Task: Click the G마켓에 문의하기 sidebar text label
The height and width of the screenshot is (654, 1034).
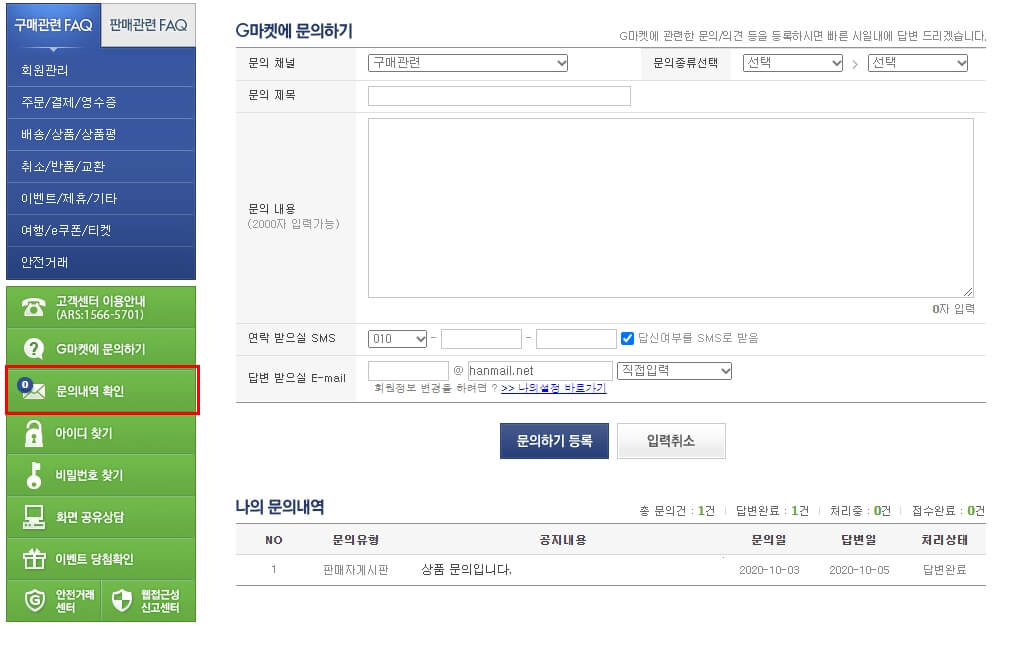Action: coord(100,349)
